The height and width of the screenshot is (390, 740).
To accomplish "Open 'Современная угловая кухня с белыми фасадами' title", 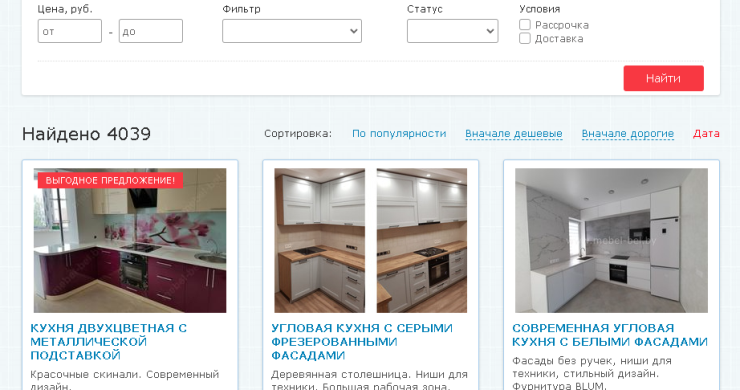I will pos(610,335).
